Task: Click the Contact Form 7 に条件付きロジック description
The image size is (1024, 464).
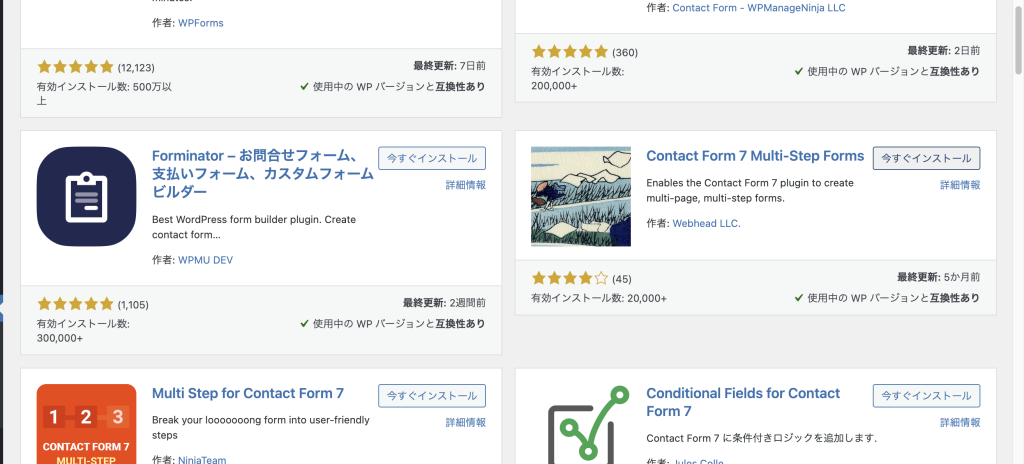Action: [x=761, y=438]
